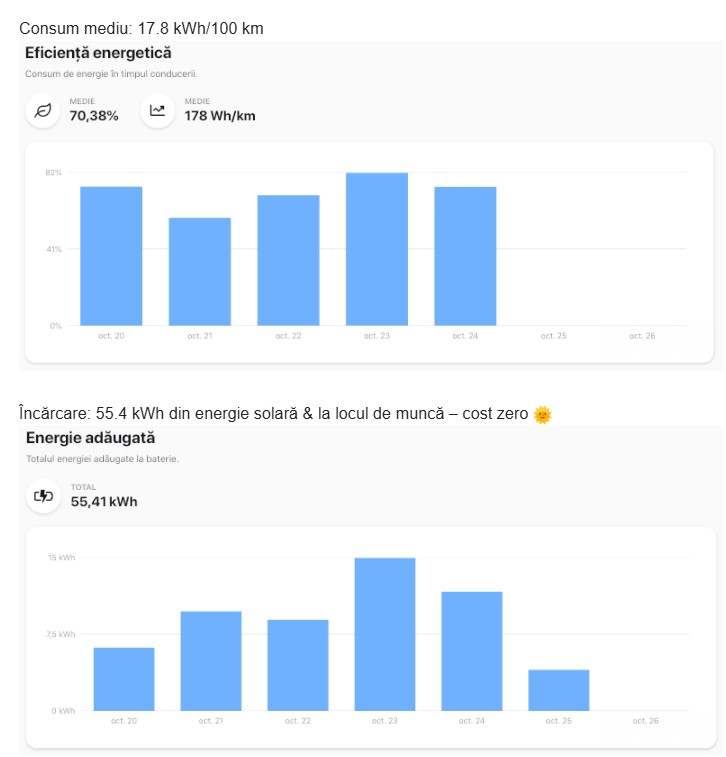726x757 pixels.
Task: Click the 178 Wh/km average value
Action: pyautogui.click(x=219, y=116)
